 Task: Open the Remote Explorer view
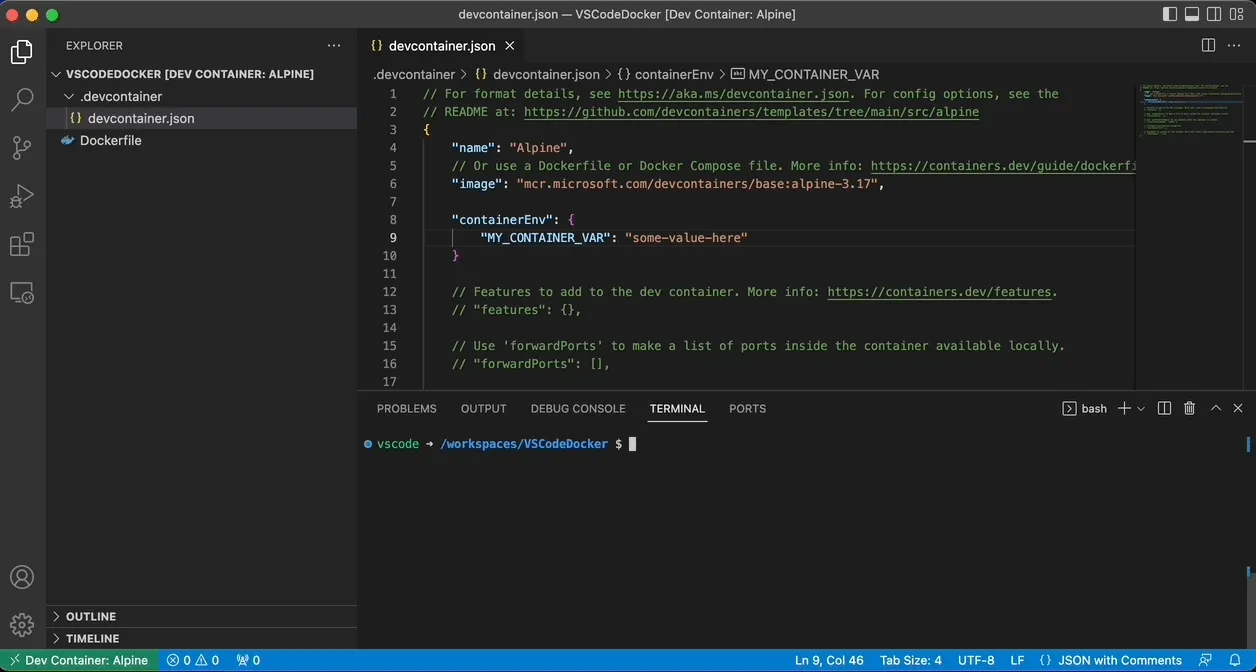point(22,292)
